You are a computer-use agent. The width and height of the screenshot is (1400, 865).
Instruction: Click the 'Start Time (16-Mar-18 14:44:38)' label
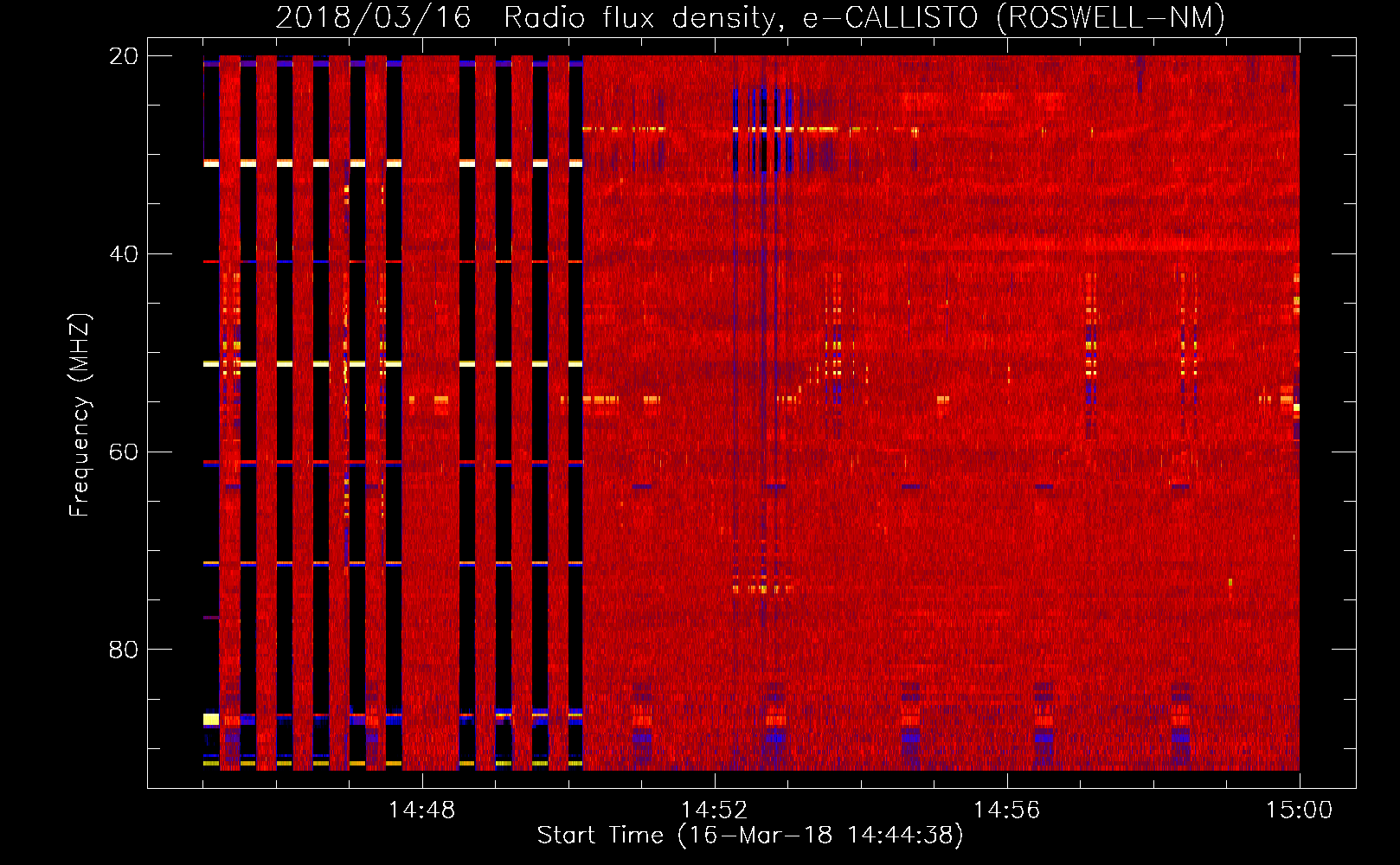pyautogui.click(x=750, y=836)
